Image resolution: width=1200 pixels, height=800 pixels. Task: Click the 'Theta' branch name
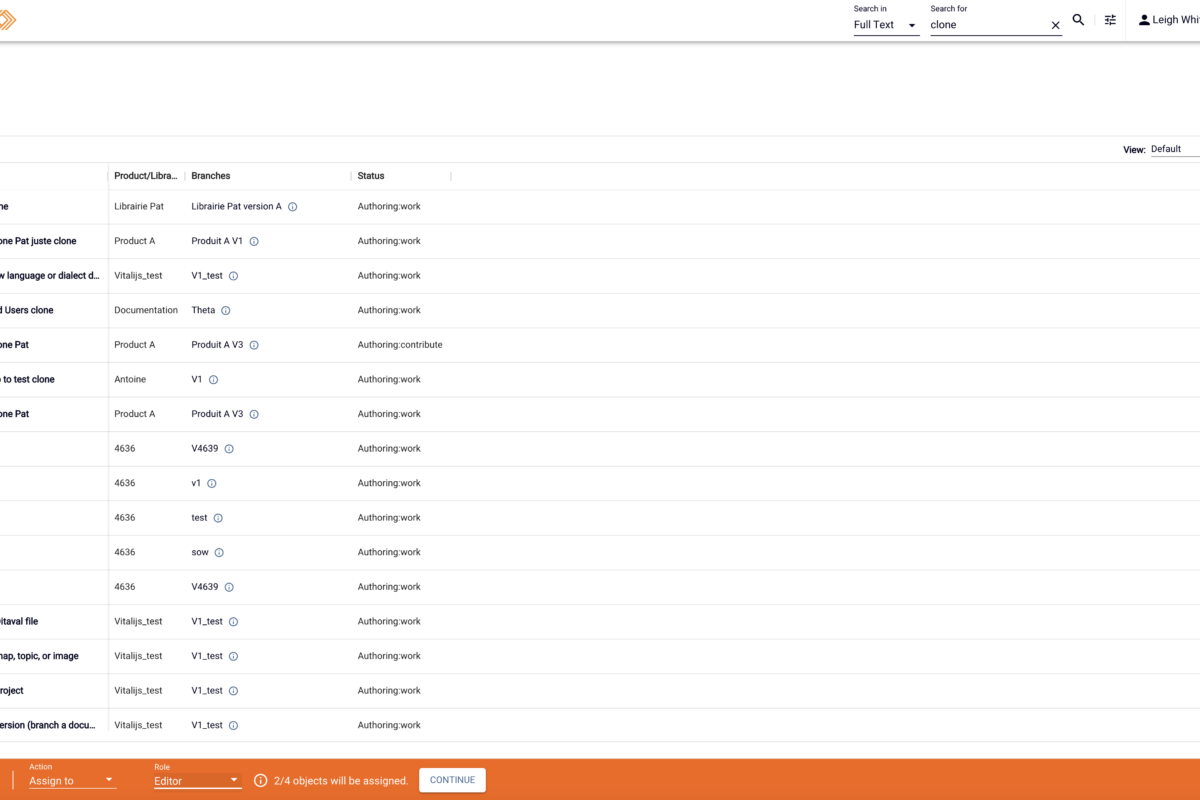(x=203, y=310)
